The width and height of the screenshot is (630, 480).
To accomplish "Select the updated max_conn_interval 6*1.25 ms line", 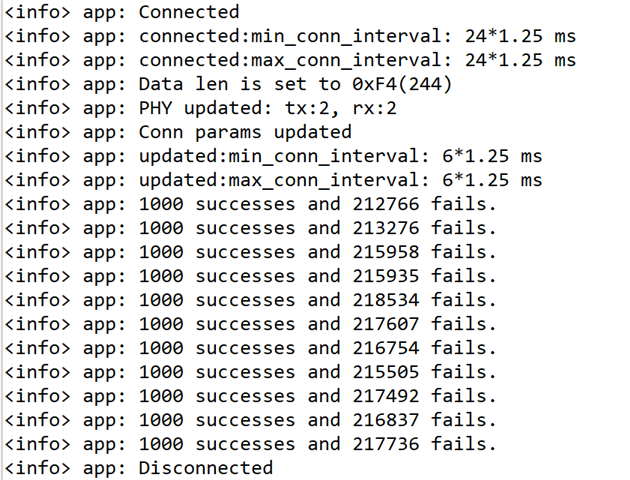I will click(274, 180).
